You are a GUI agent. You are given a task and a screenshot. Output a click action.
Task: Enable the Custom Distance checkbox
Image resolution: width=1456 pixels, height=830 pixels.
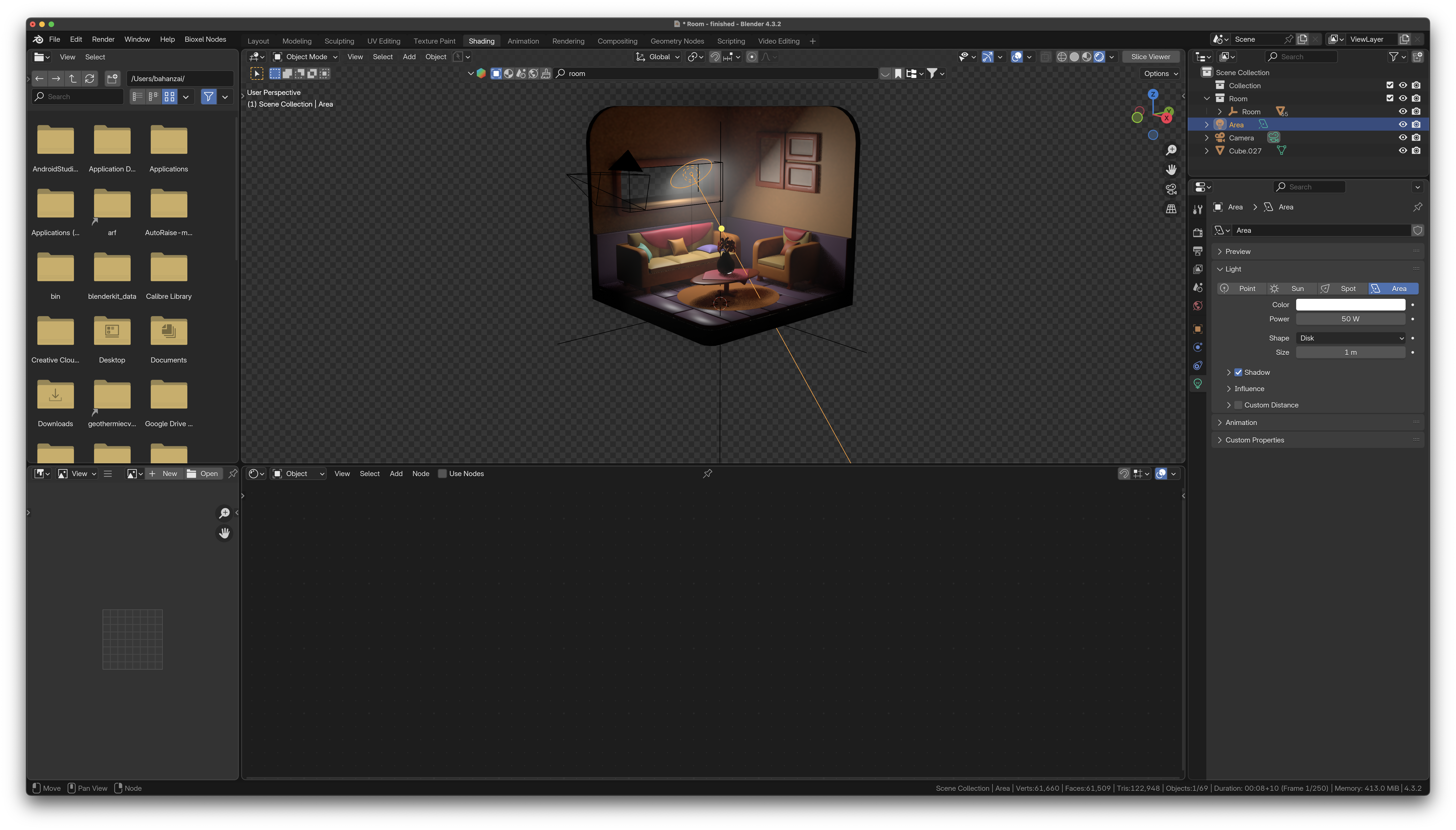pos(1238,405)
